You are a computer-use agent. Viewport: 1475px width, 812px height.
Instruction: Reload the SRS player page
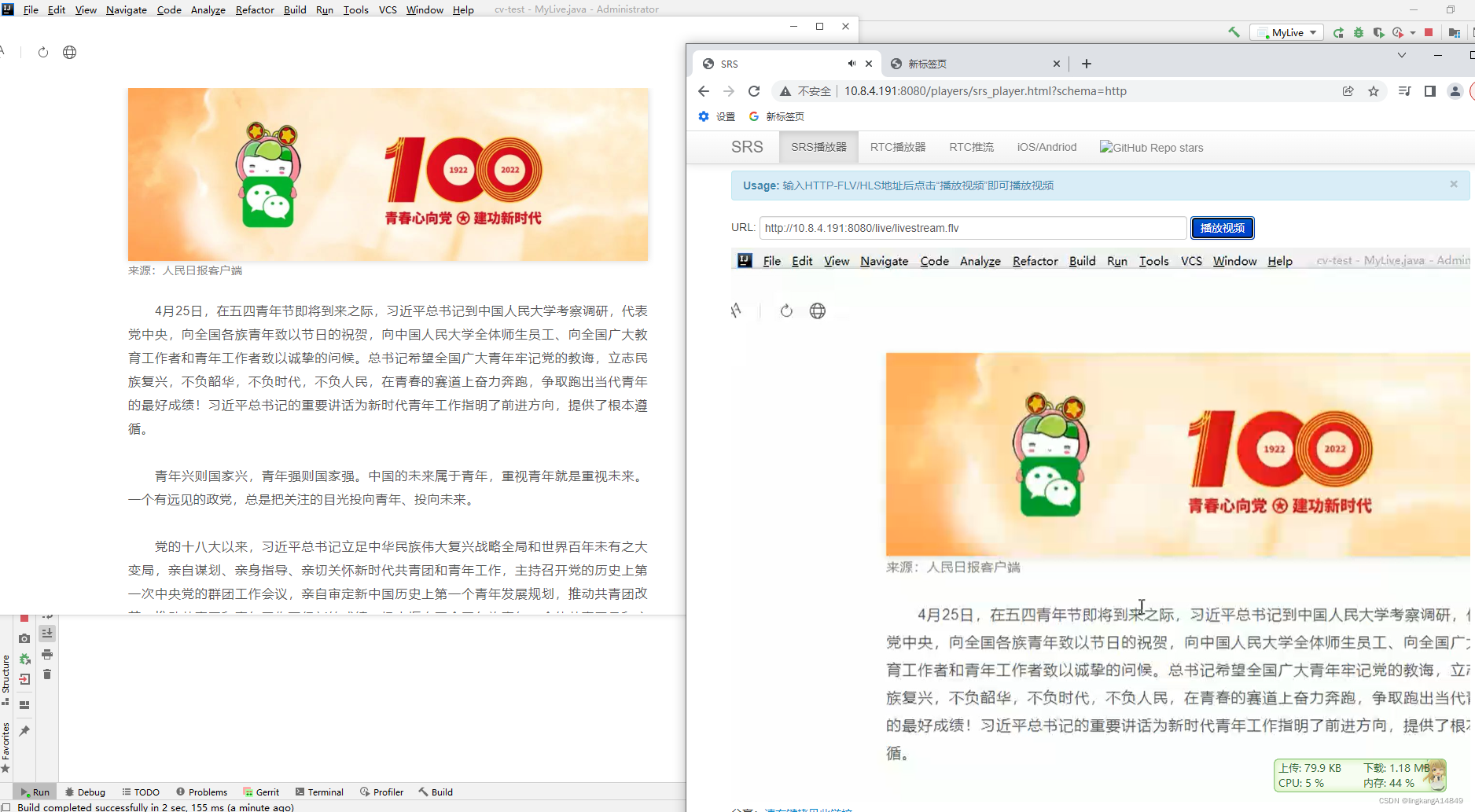click(x=754, y=91)
